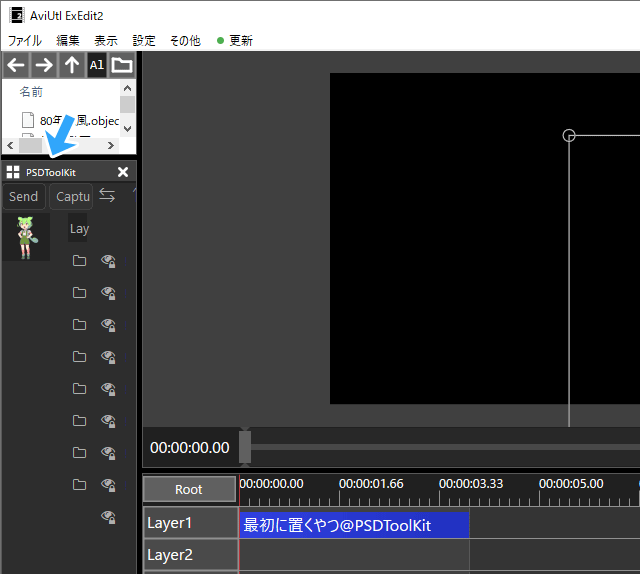Click the file list scroll left arrow
This screenshot has height=574, width=640.
click(10, 145)
